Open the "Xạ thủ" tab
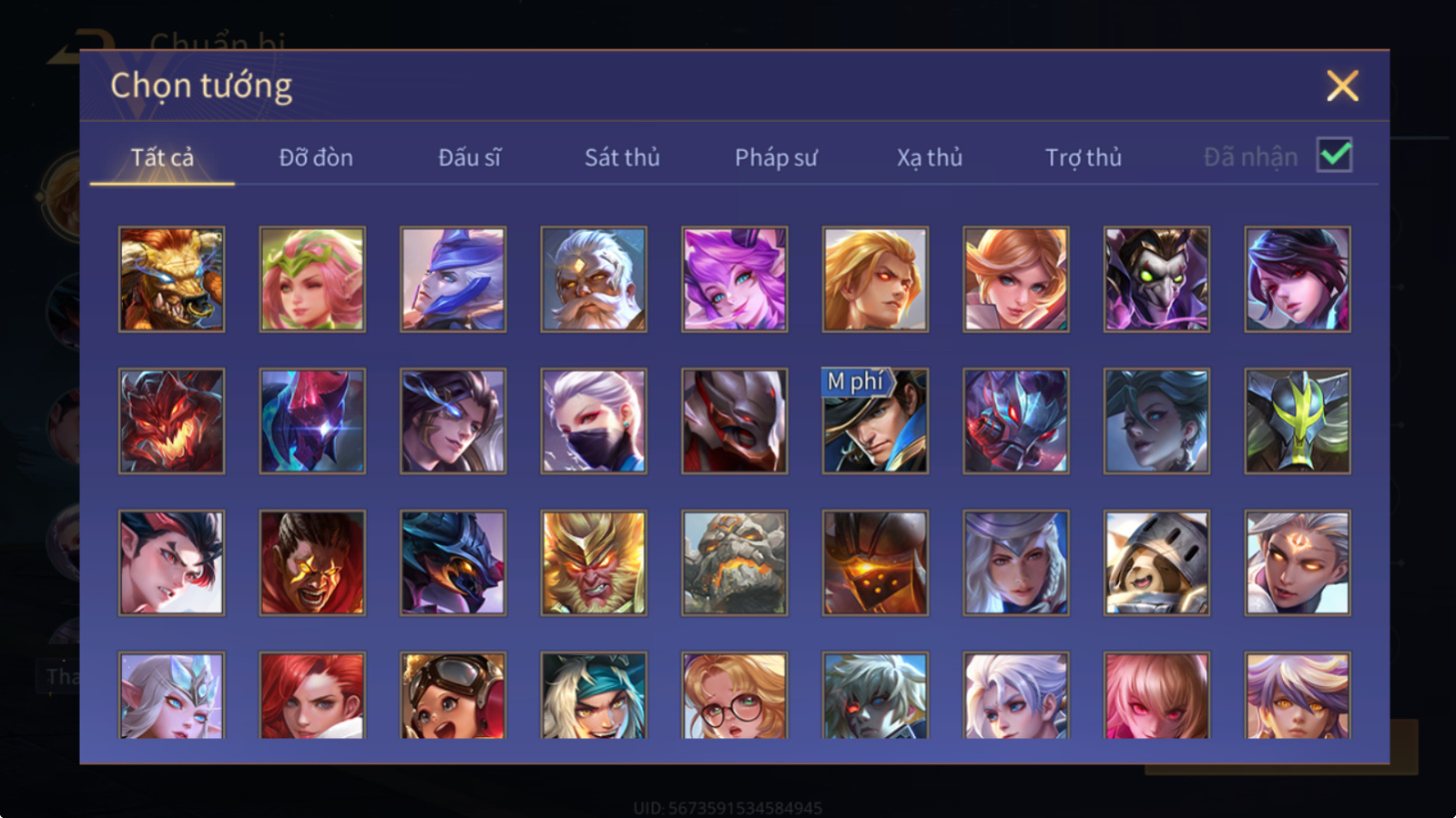 [929, 157]
